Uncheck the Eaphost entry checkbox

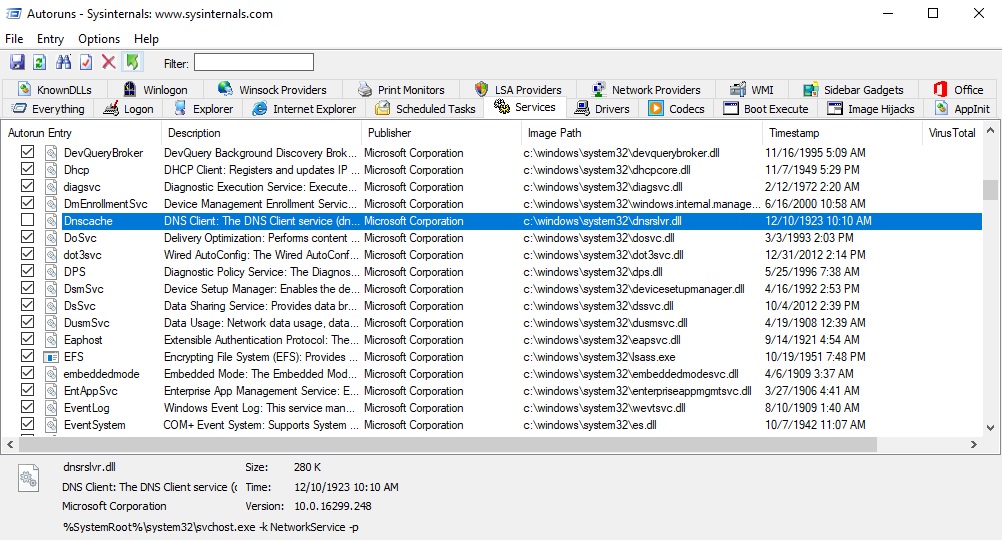27,339
